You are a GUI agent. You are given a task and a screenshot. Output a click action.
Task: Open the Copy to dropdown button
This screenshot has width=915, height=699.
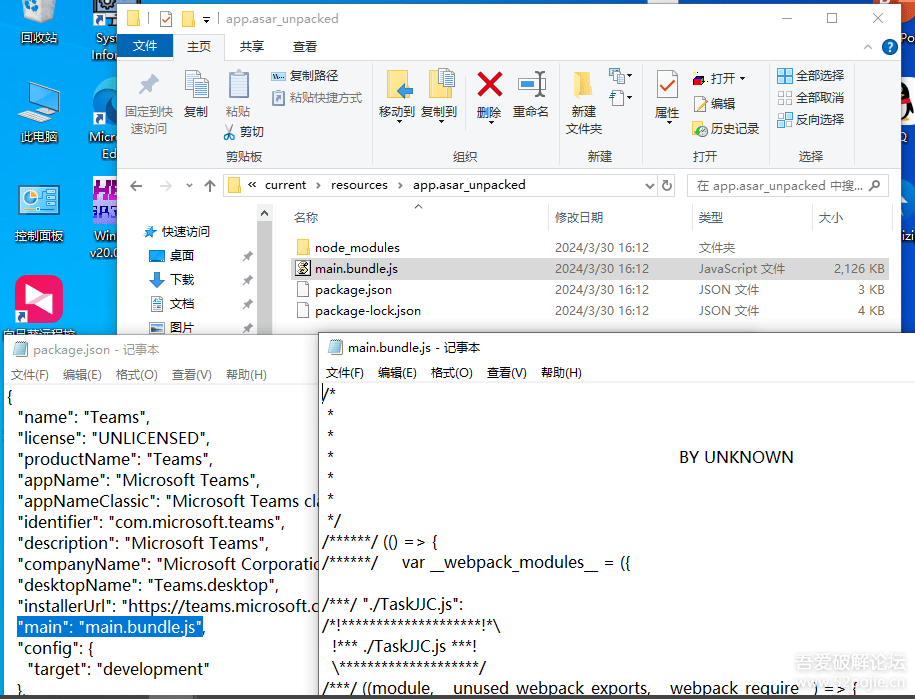(439, 96)
